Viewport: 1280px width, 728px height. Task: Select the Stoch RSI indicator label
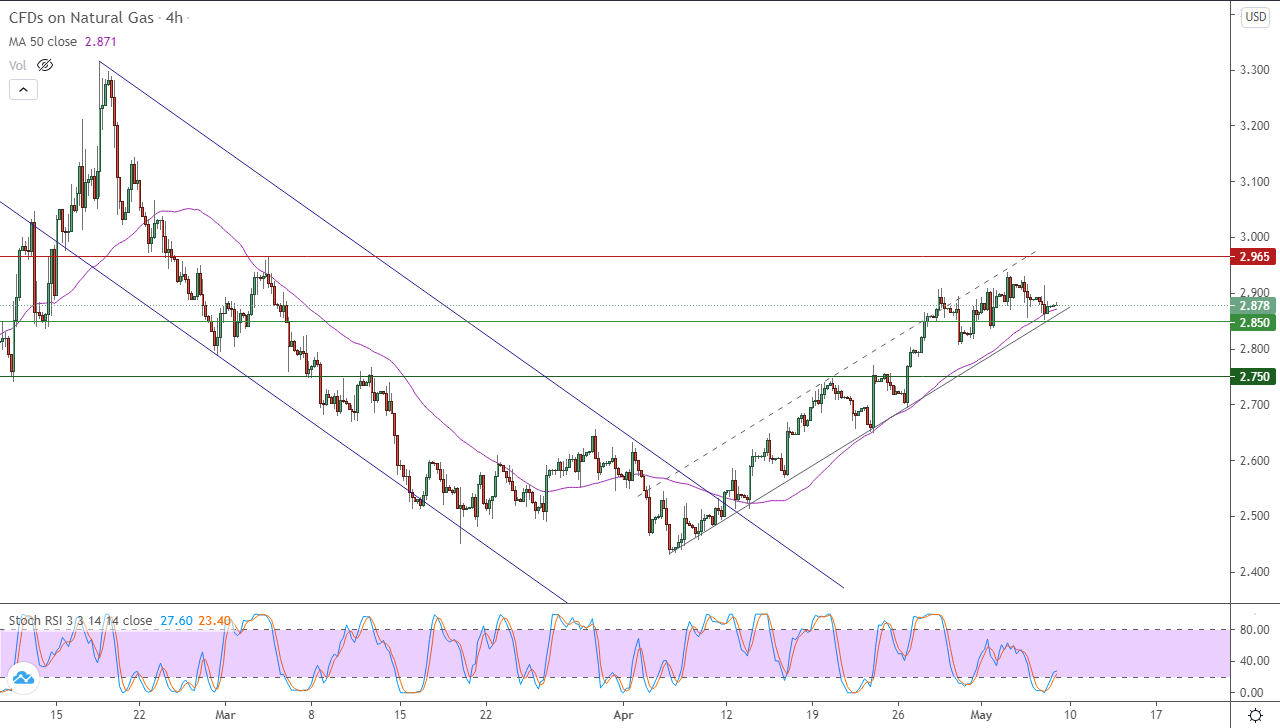click(80, 621)
